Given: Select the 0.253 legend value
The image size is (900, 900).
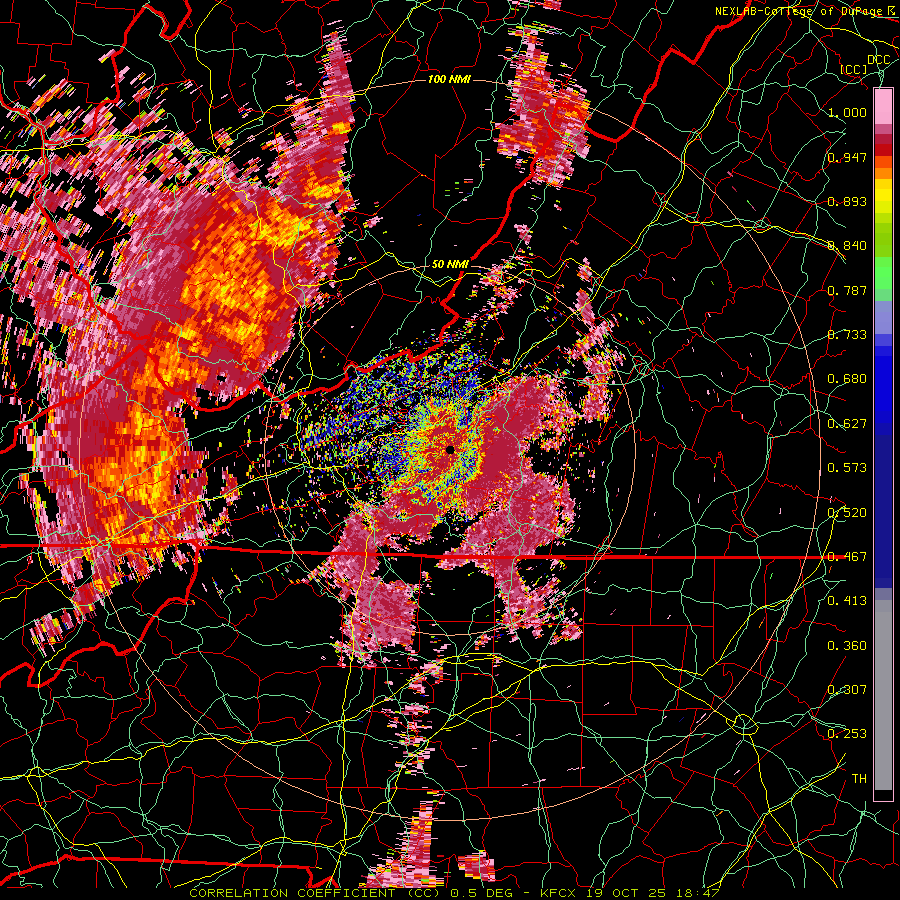Looking at the screenshot, I should (x=847, y=734).
